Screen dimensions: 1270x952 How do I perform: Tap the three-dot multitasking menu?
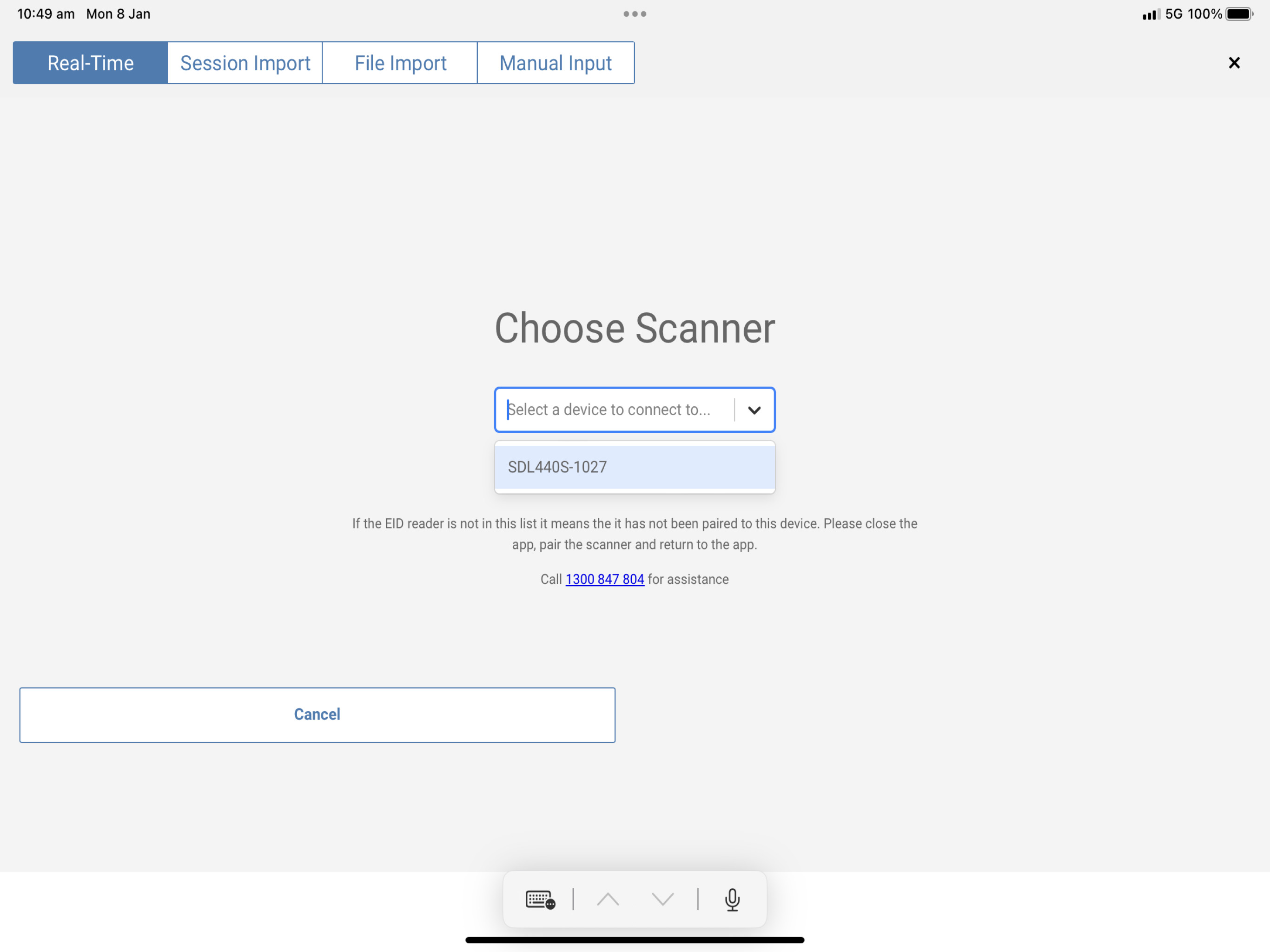[x=635, y=14]
